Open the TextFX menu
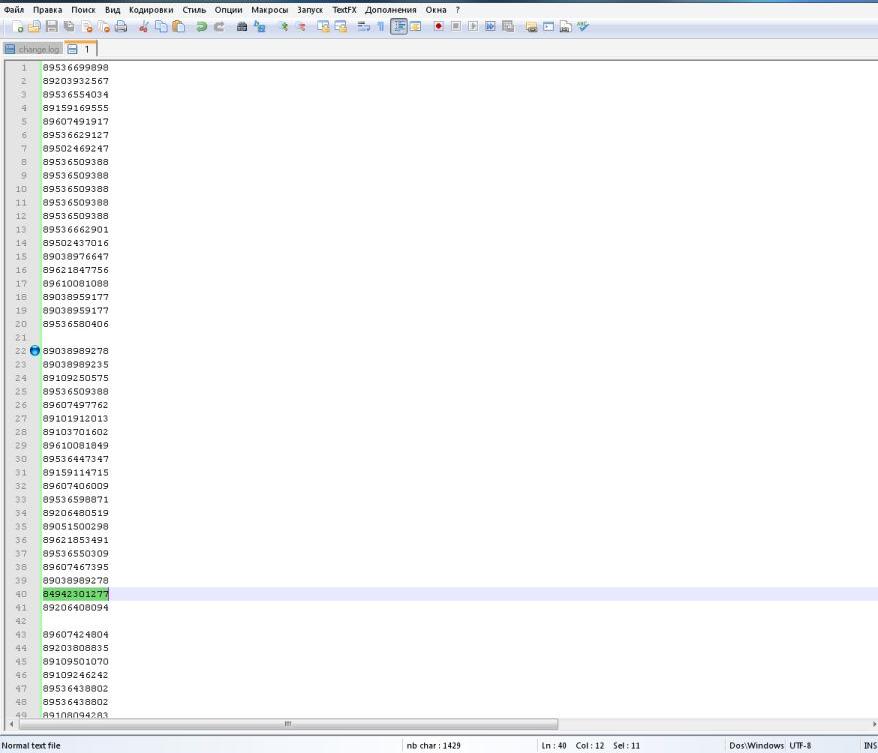This screenshot has height=753, width=878. 344,10
